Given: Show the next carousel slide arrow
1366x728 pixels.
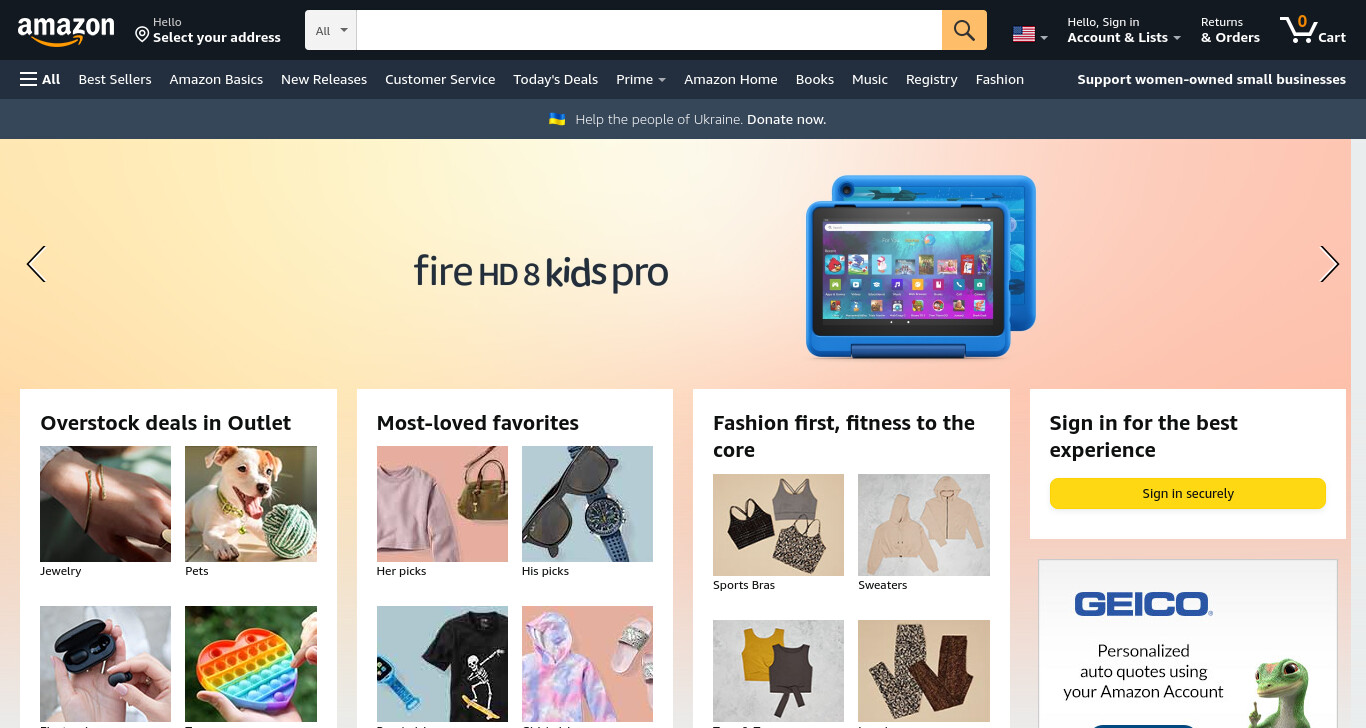Looking at the screenshot, I should (x=1329, y=264).
